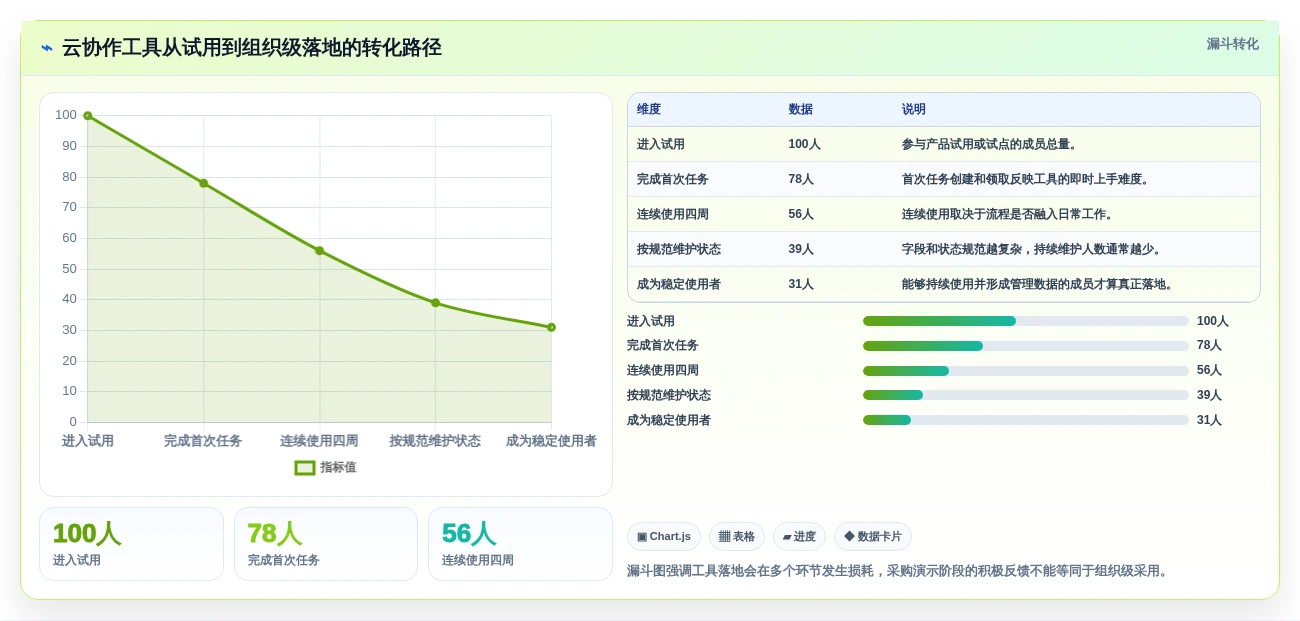
Task: Click description starting with 首次任务创建和领取
Action: pos(1028,179)
